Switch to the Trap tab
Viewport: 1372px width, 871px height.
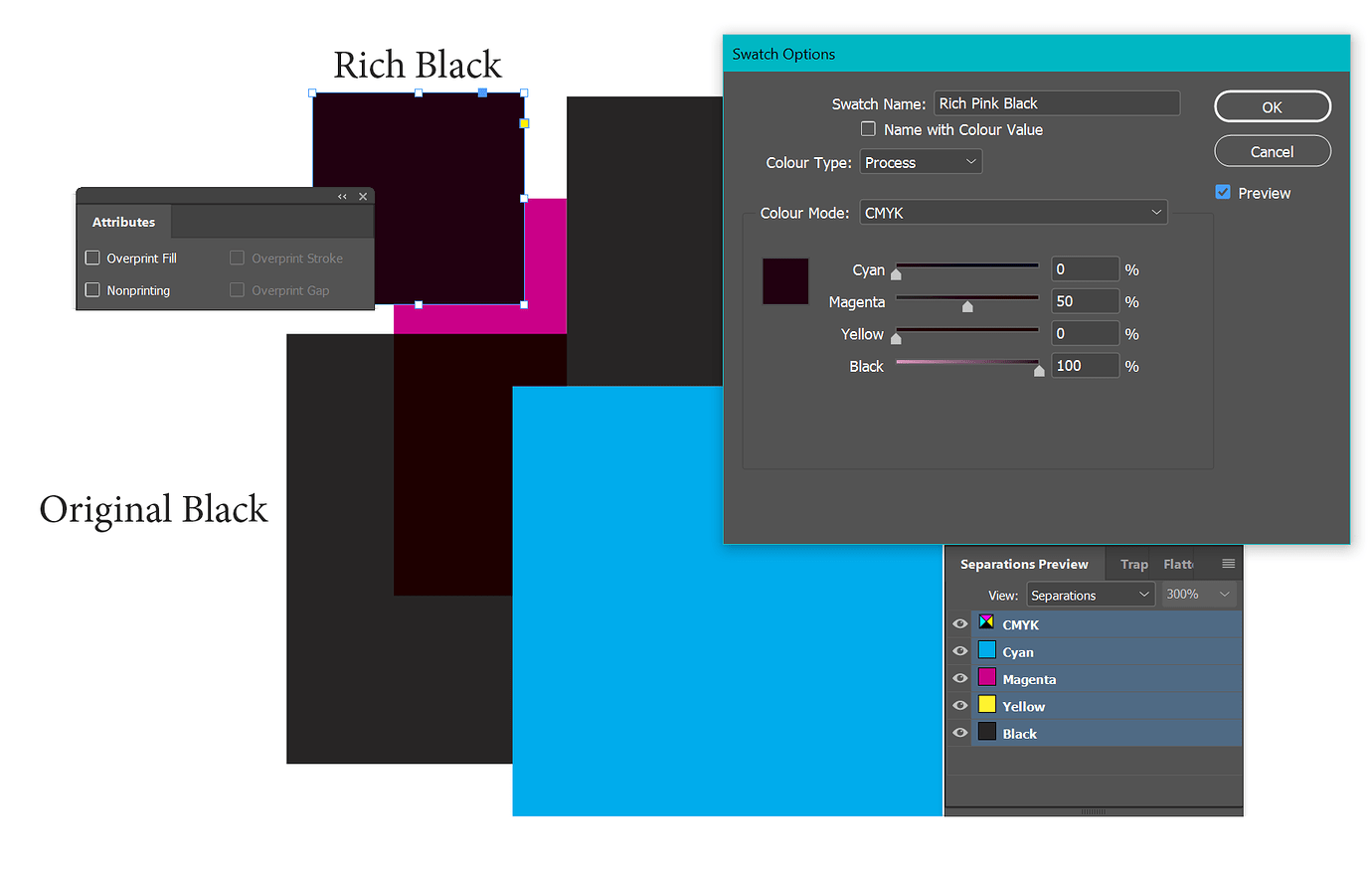coord(1133,564)
